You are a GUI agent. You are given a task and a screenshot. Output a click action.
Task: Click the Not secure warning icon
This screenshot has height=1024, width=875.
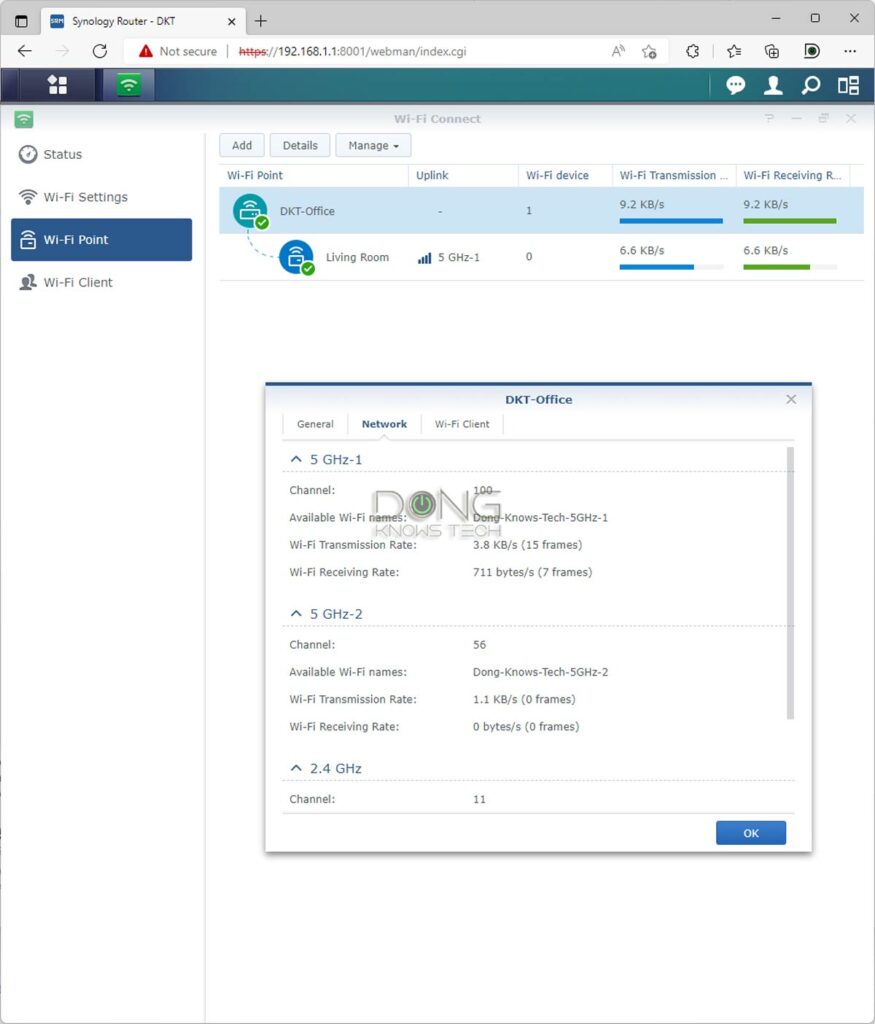pyautogui.click(x=146, y=51)
